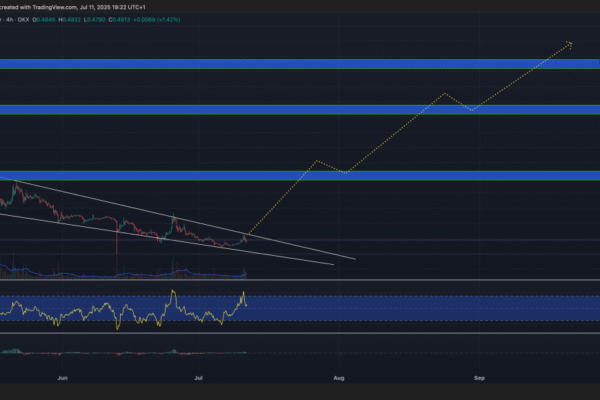This screenshot has height=400, width=600.
Task: Click the Sep label on time axis
Action: (478, 380)
